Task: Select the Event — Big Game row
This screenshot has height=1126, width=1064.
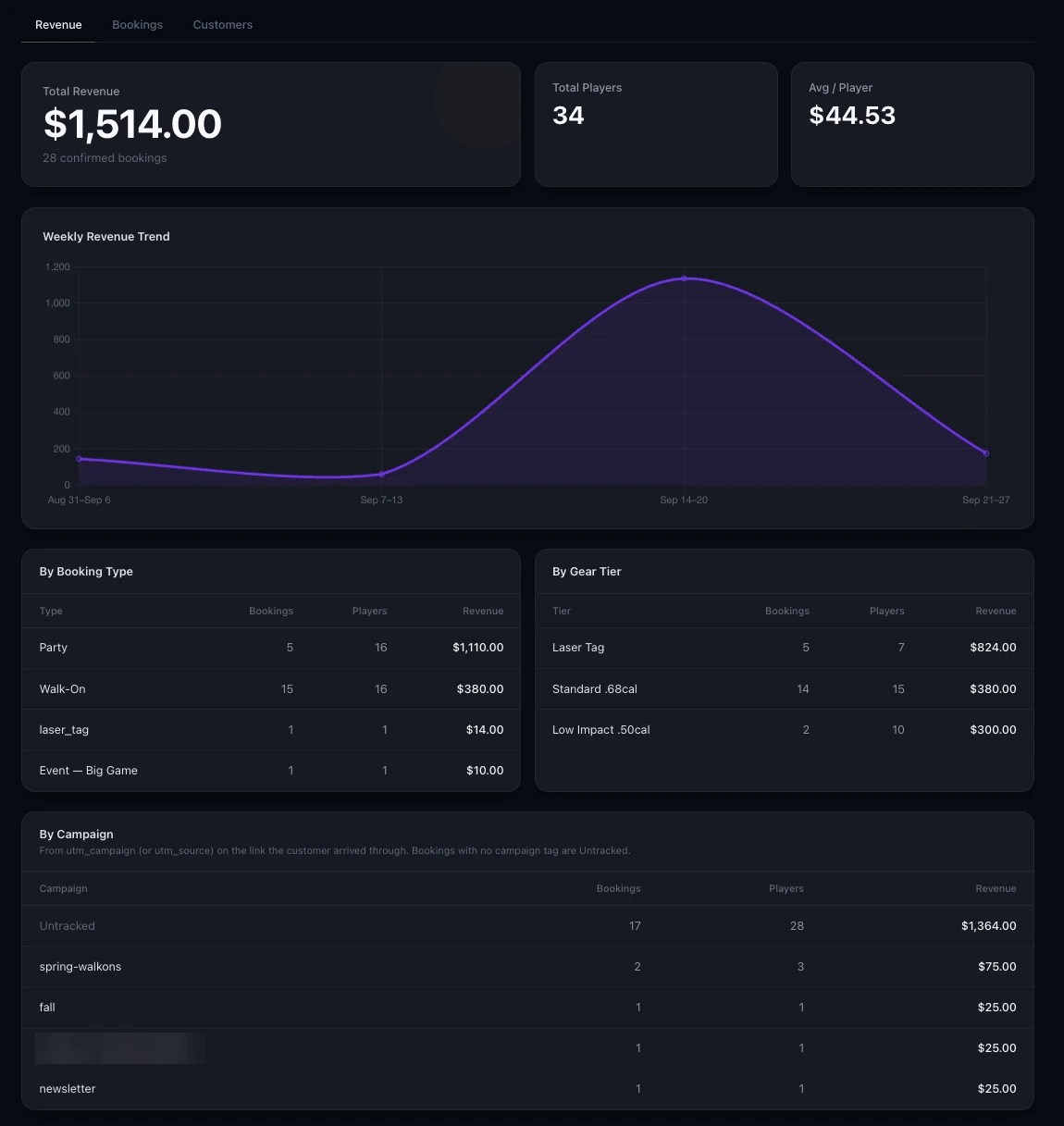Action: point(271,771)
